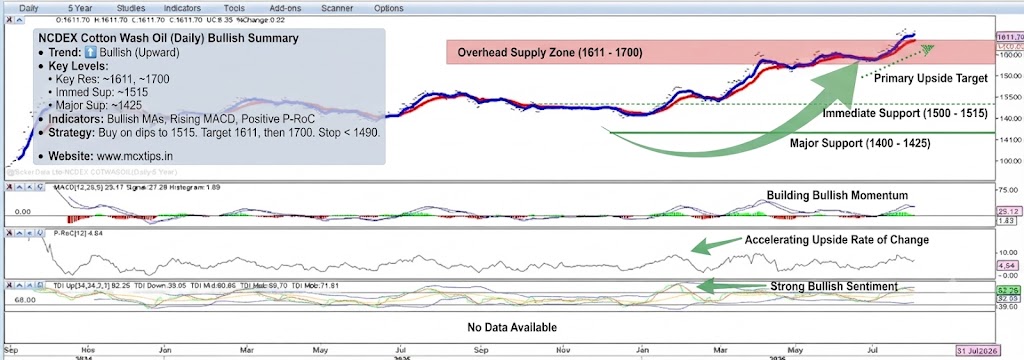Click the magnifier icon in the MACD panel header

[40, 187]
